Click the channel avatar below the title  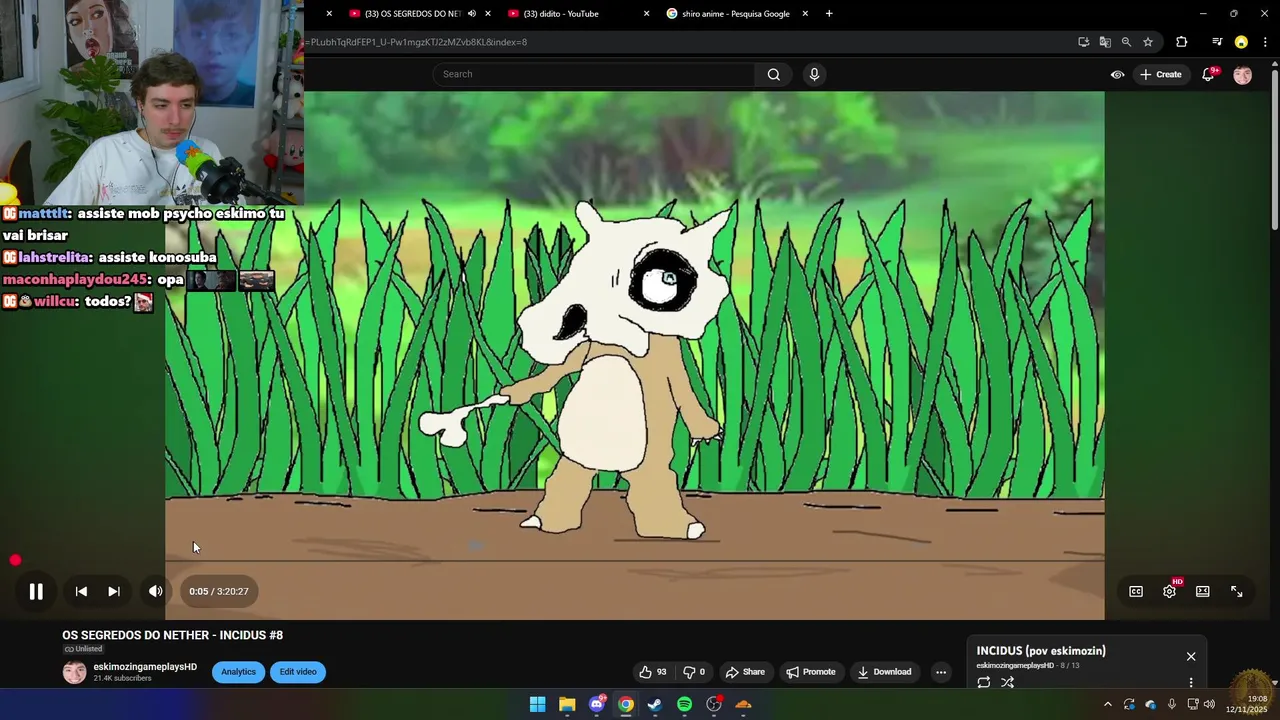point(75,672)
